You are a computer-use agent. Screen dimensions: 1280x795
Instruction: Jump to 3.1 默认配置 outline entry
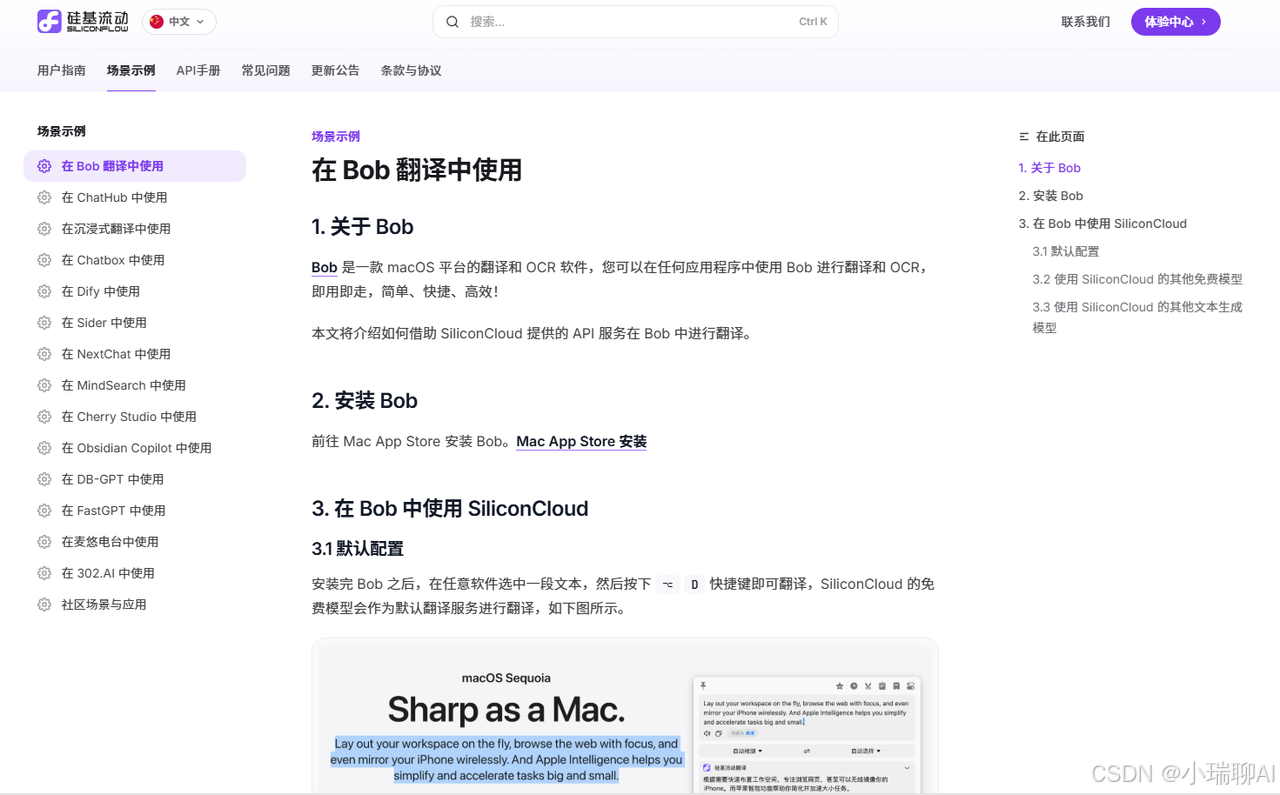pos(1065,252)
